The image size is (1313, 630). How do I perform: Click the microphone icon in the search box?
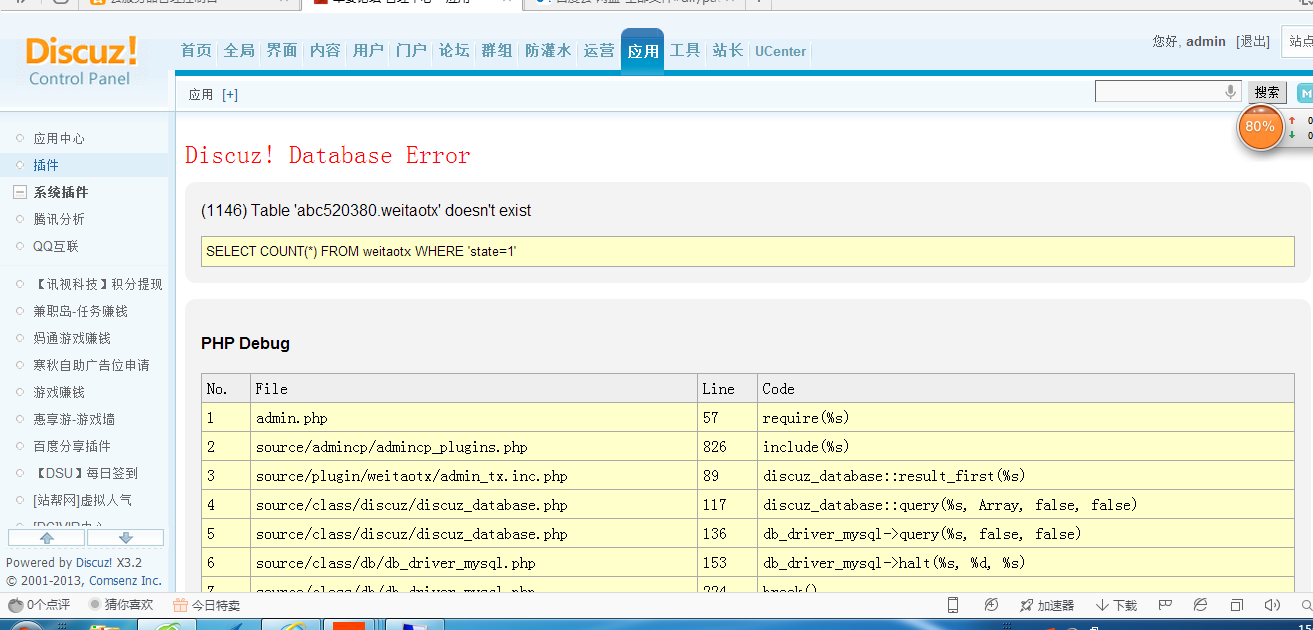click(x=1230, y=91)
